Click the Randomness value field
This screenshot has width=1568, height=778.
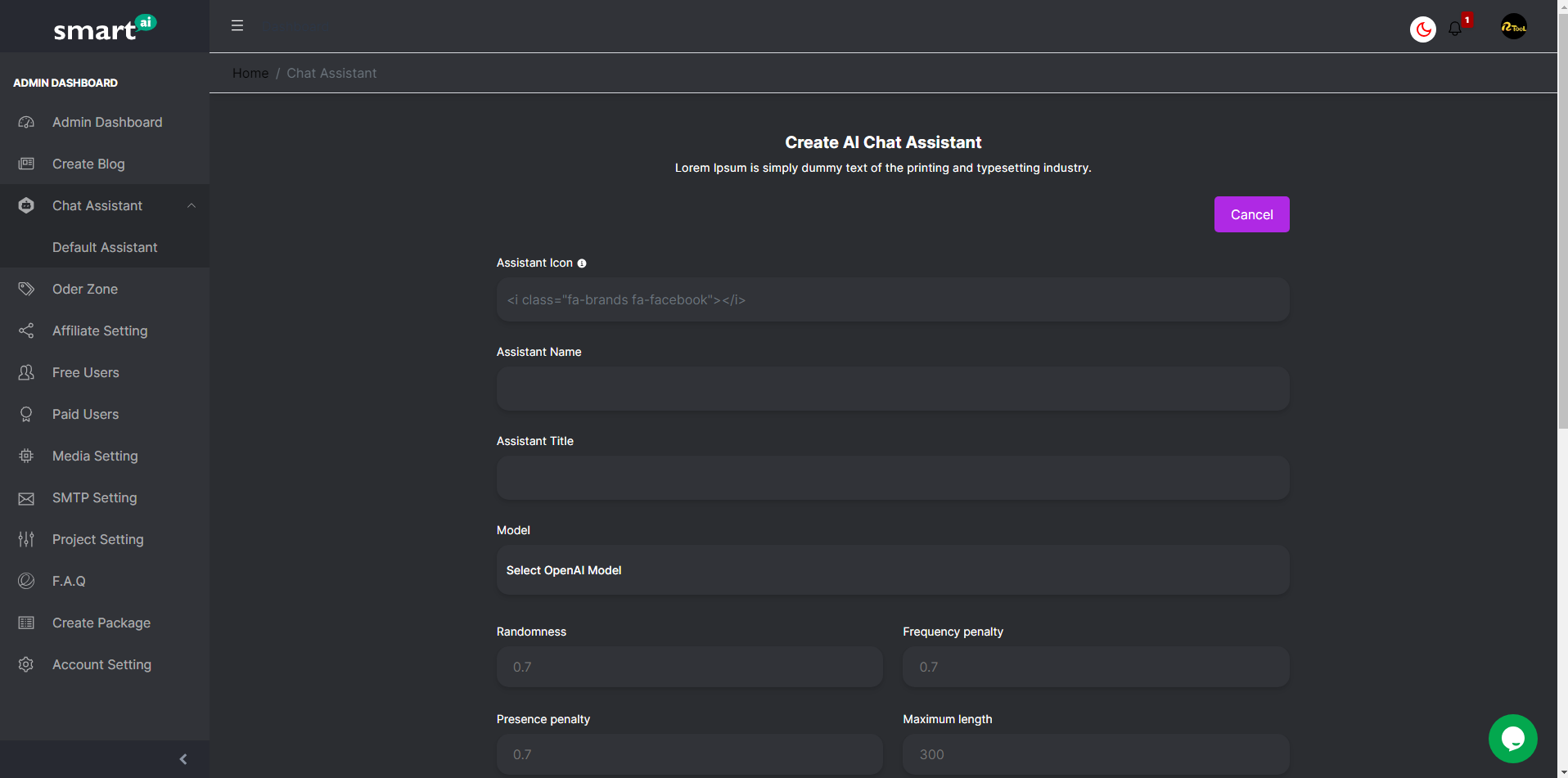click(x=689, y=667)
